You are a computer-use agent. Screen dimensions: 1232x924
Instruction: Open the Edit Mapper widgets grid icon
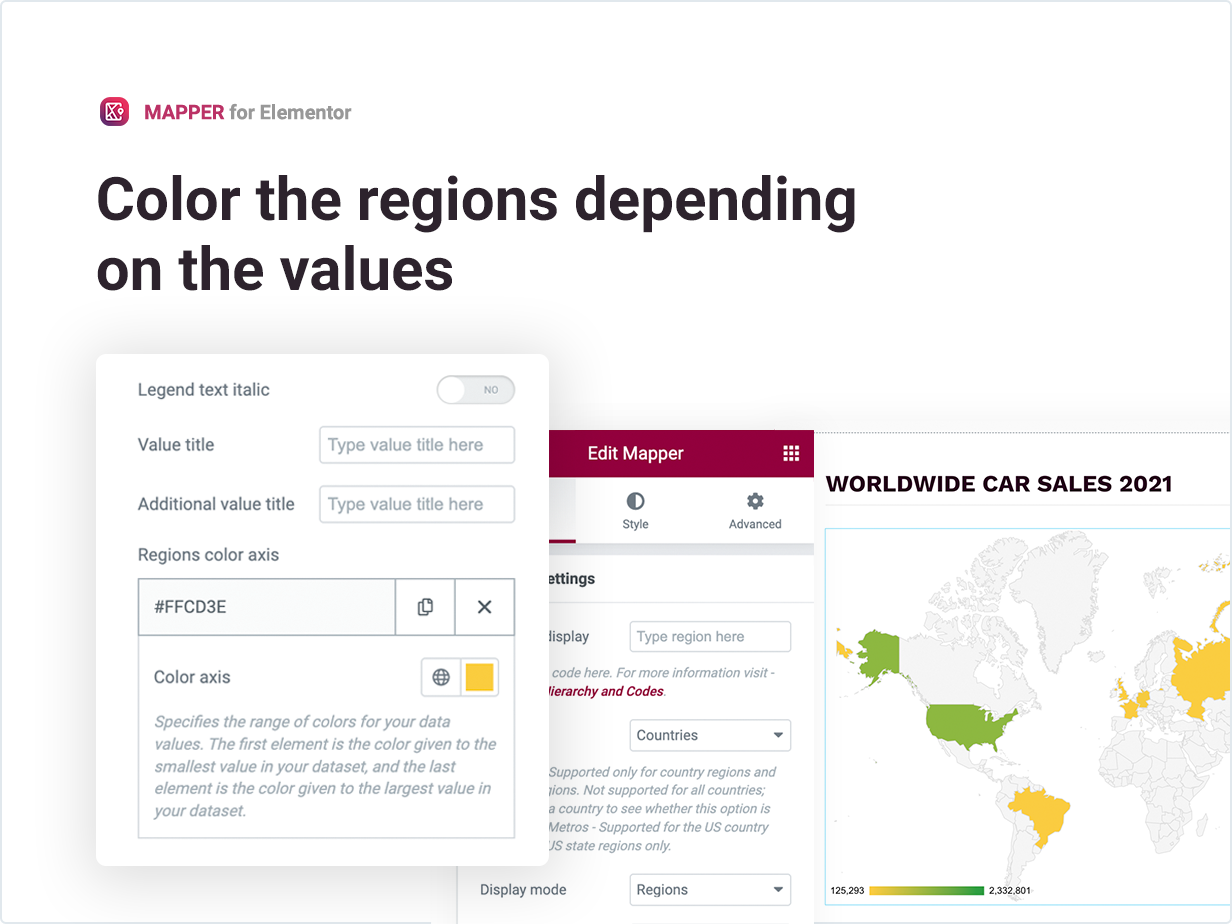(791, 453)
